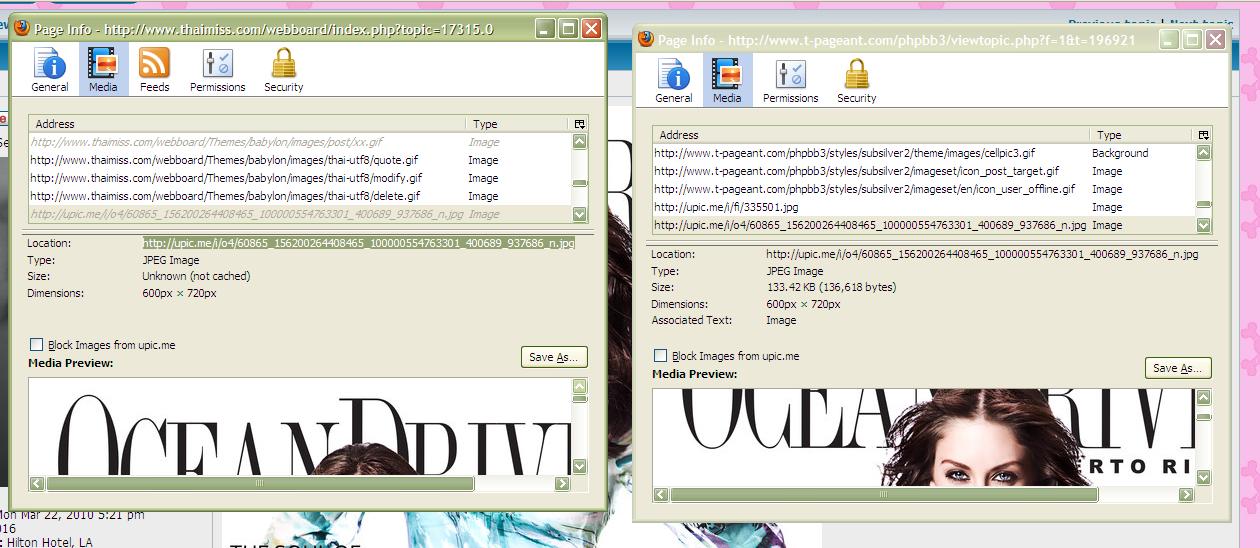
Task: Select upic.me jpg row in thaimiss media list
Action: click(300, 214)
